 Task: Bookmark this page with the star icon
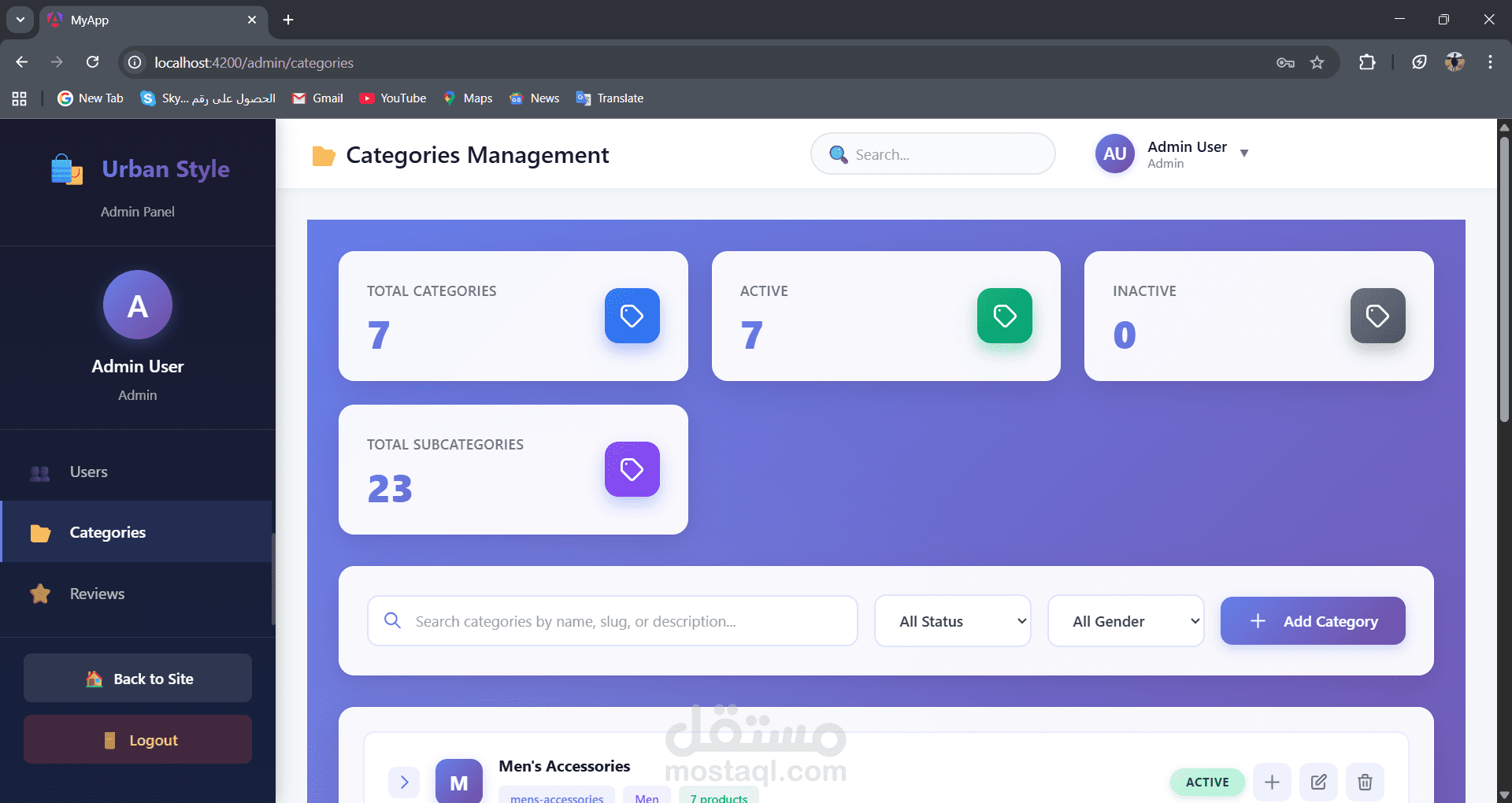1317,62
